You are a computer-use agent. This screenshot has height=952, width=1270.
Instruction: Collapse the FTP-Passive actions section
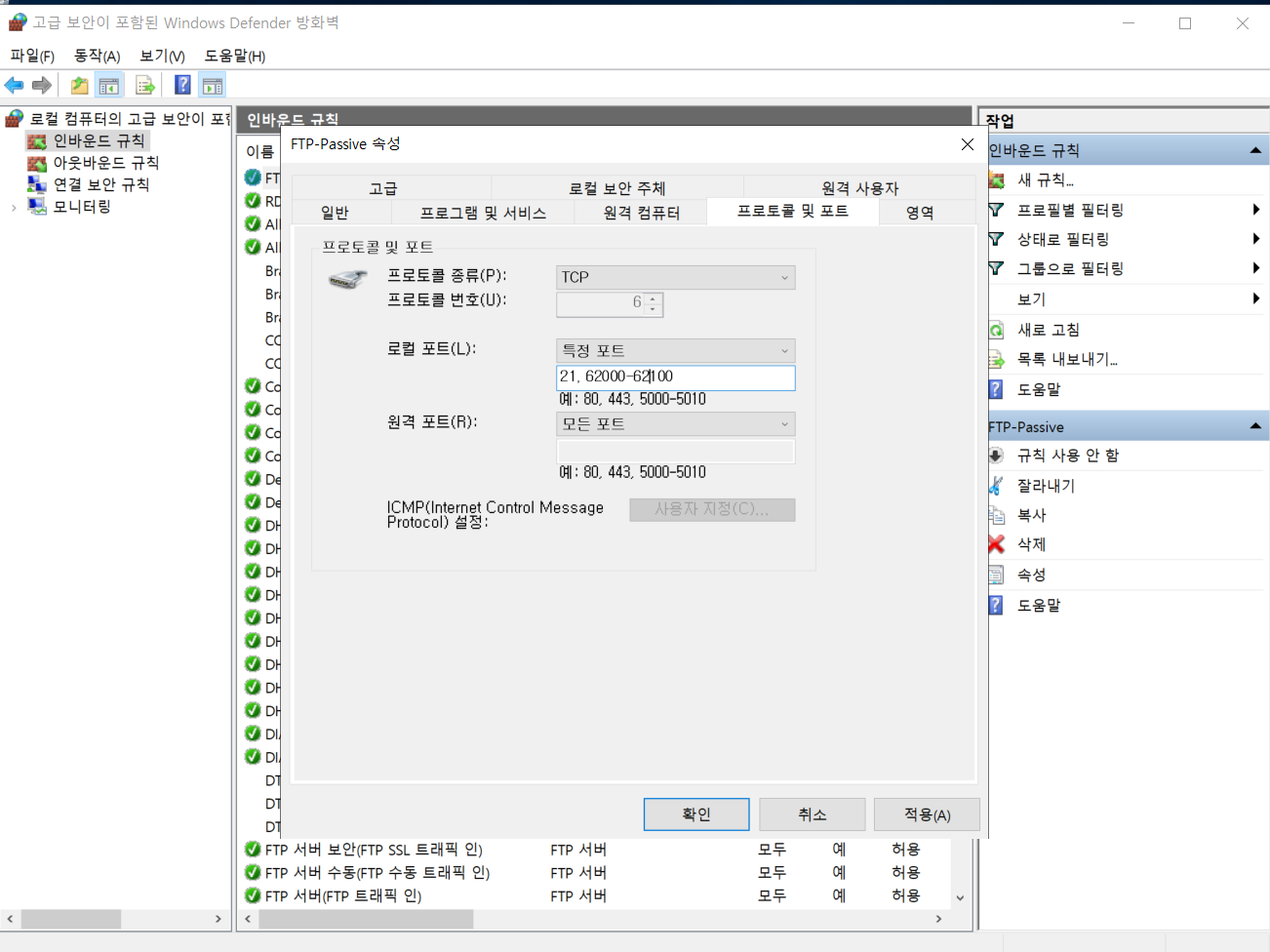click(x=1255, y=426)
